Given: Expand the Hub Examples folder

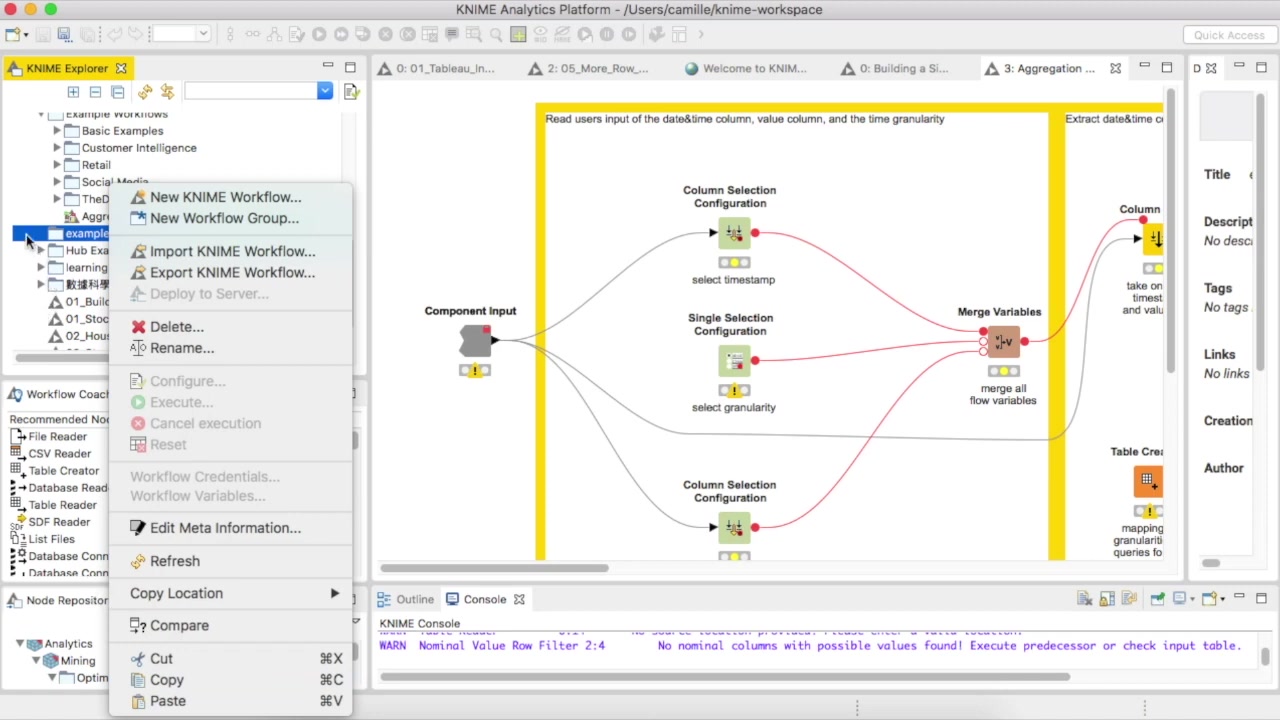Looking at the screenshot, I should click(41, 251).
